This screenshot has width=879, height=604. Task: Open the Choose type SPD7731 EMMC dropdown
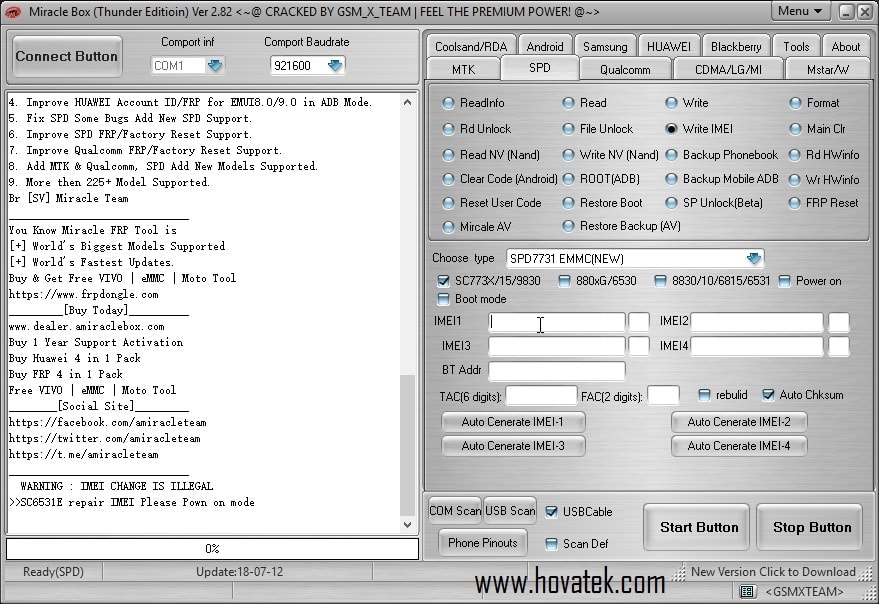point(754,259)
